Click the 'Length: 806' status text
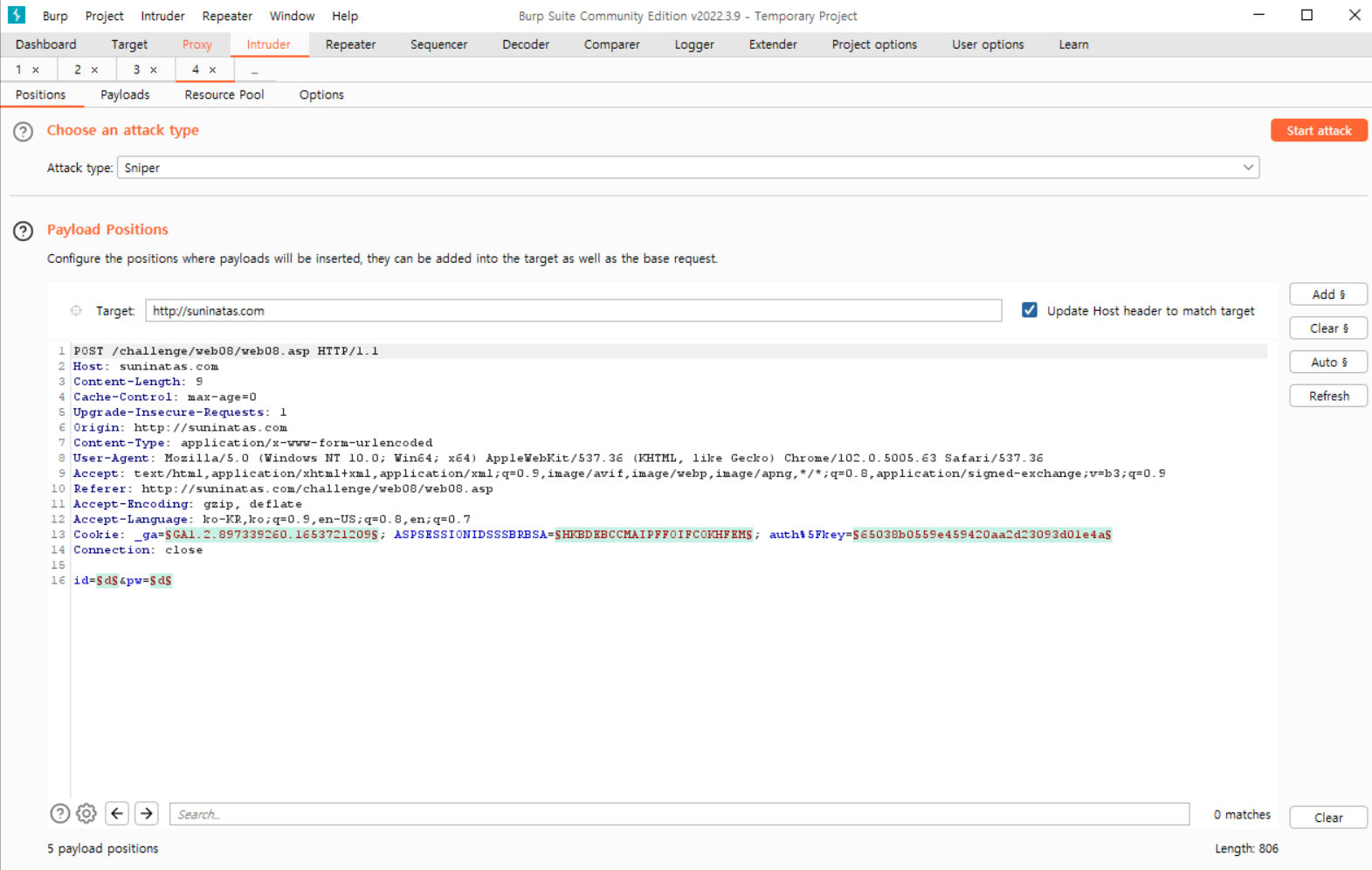The image size is (1372, 870). 1246,848
